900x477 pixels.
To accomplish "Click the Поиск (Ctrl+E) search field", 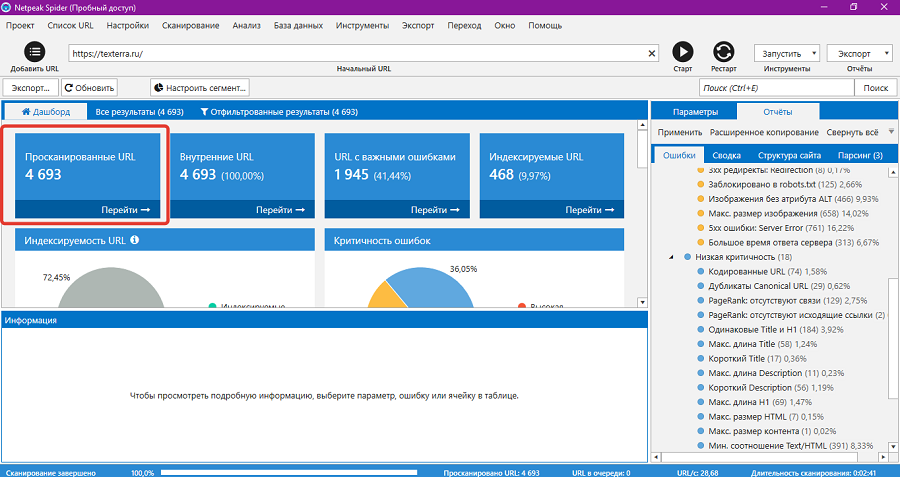I will (777, 88).
